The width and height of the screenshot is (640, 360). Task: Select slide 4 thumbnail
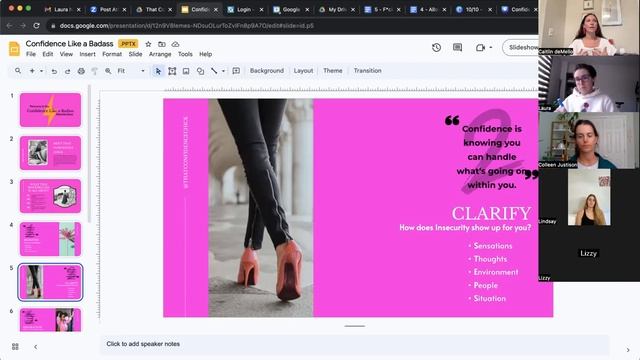tap(50, 239)
